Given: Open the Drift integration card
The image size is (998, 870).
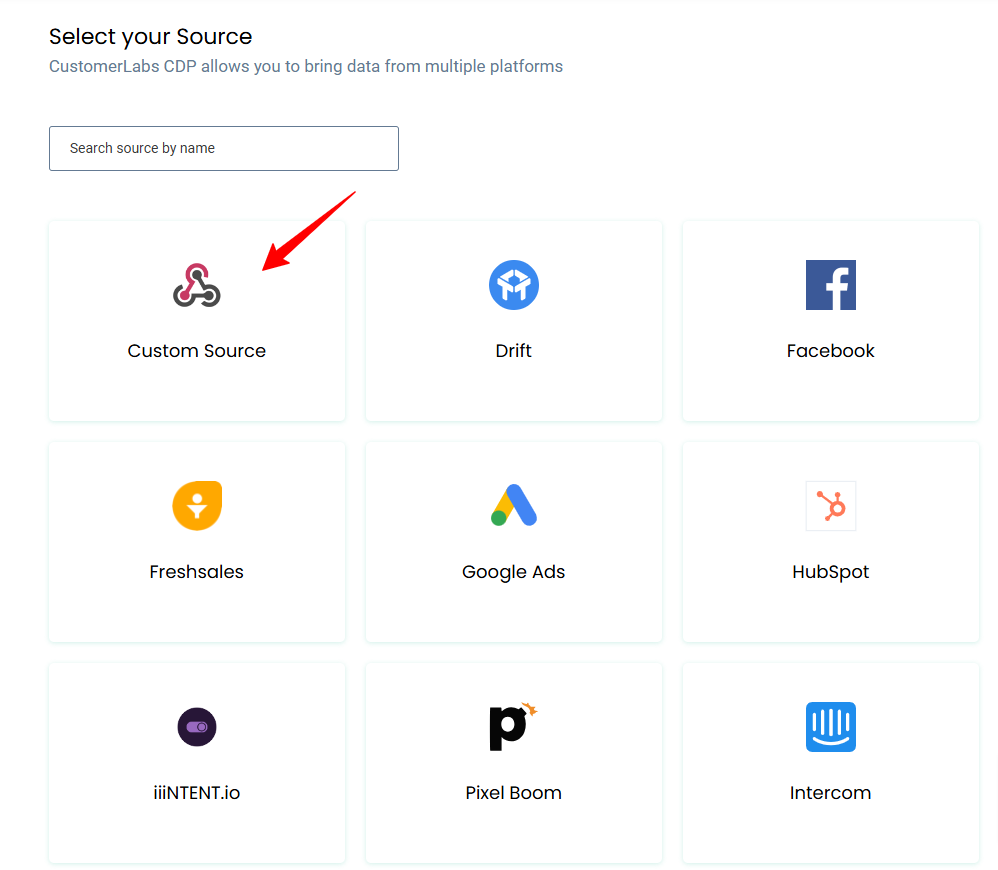Looking at the screenshot, I should (x=513, y=320).
